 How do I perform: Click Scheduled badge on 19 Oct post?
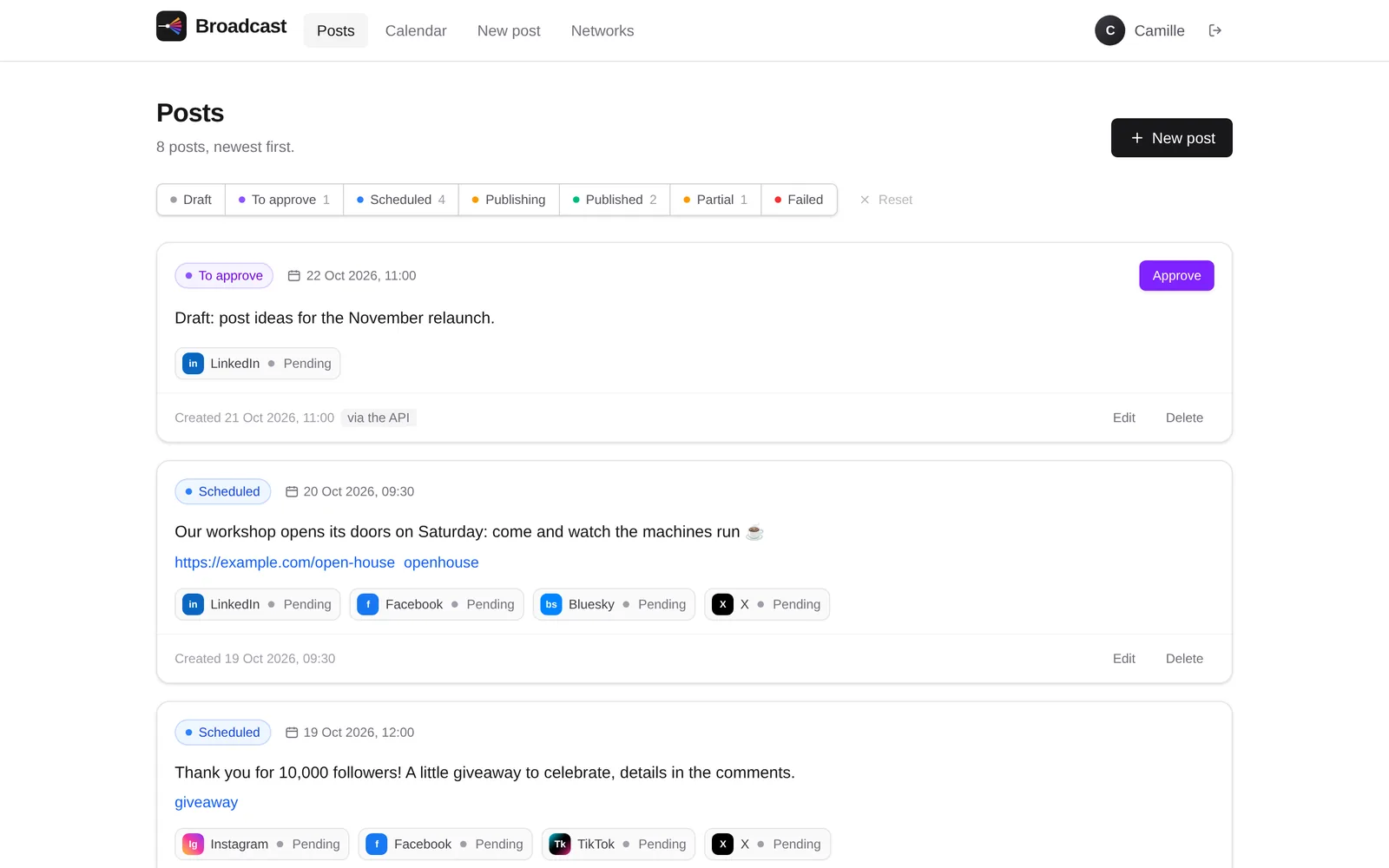coord(223,733)
